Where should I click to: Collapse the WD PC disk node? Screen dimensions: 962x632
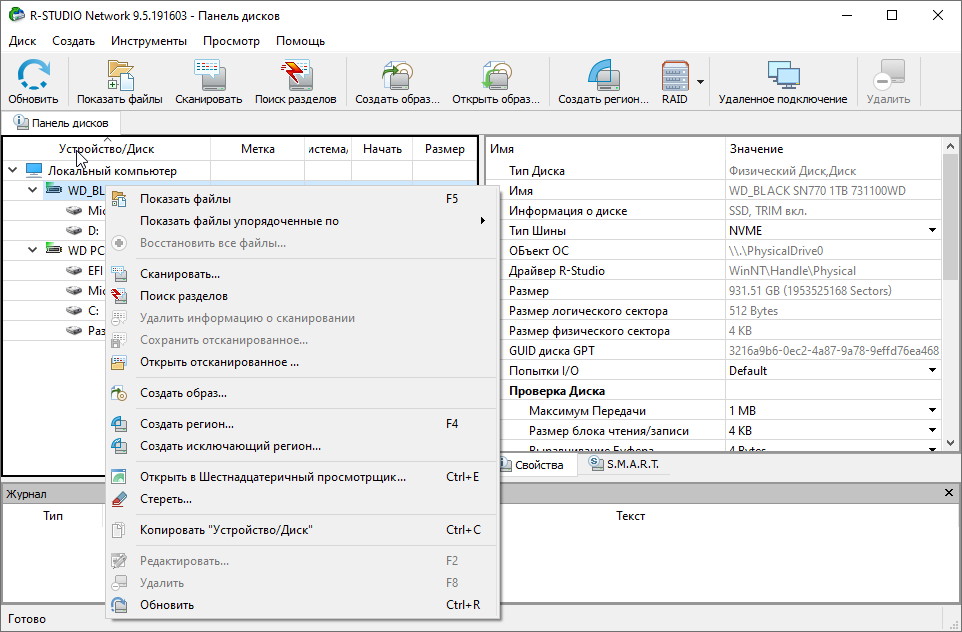coord(33,250)
